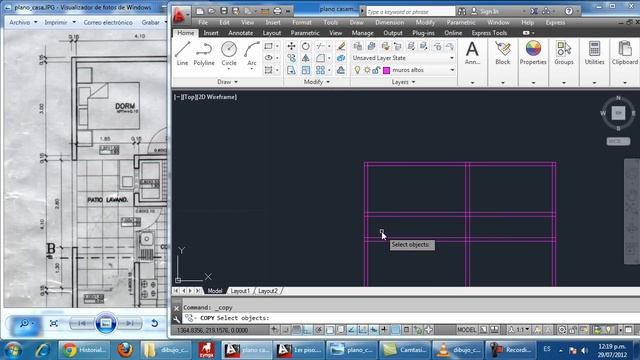Select the Circle tool

click(x=229, y=53)
